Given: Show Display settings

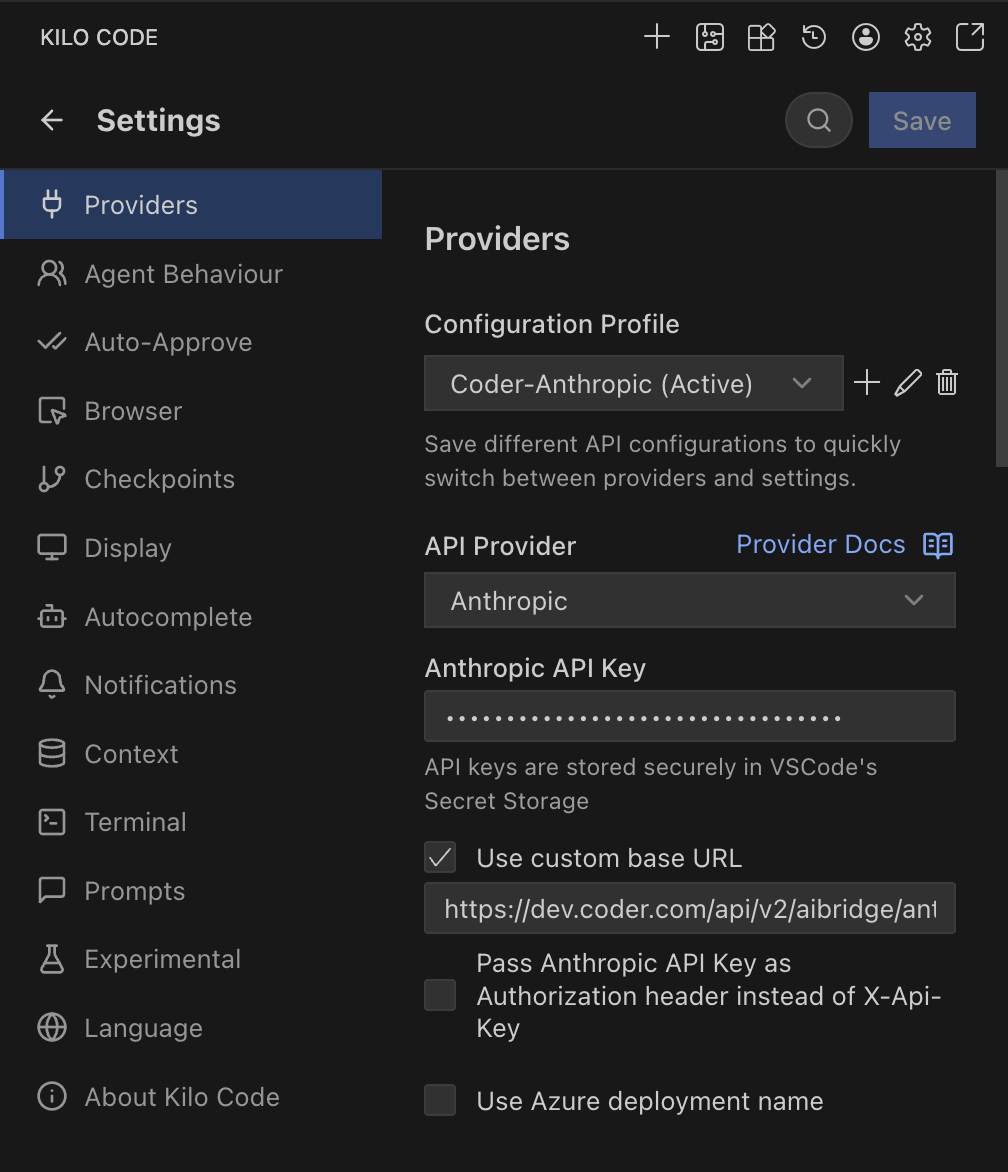Looking at the screenshot, I should tap(193, 548).
